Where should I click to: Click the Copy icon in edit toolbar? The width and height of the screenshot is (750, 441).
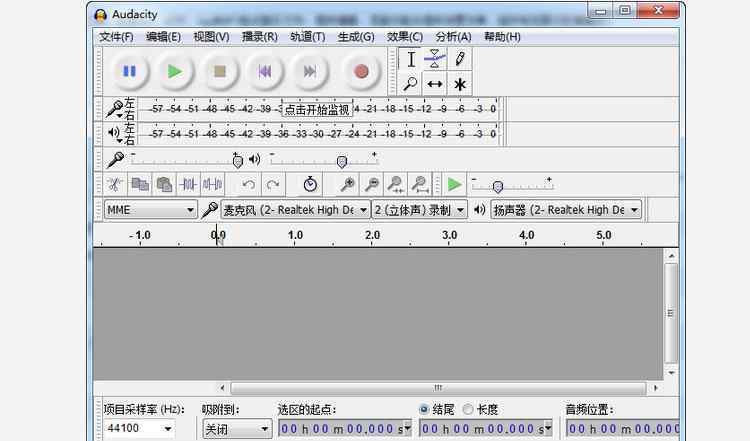[x=140, y=185]
